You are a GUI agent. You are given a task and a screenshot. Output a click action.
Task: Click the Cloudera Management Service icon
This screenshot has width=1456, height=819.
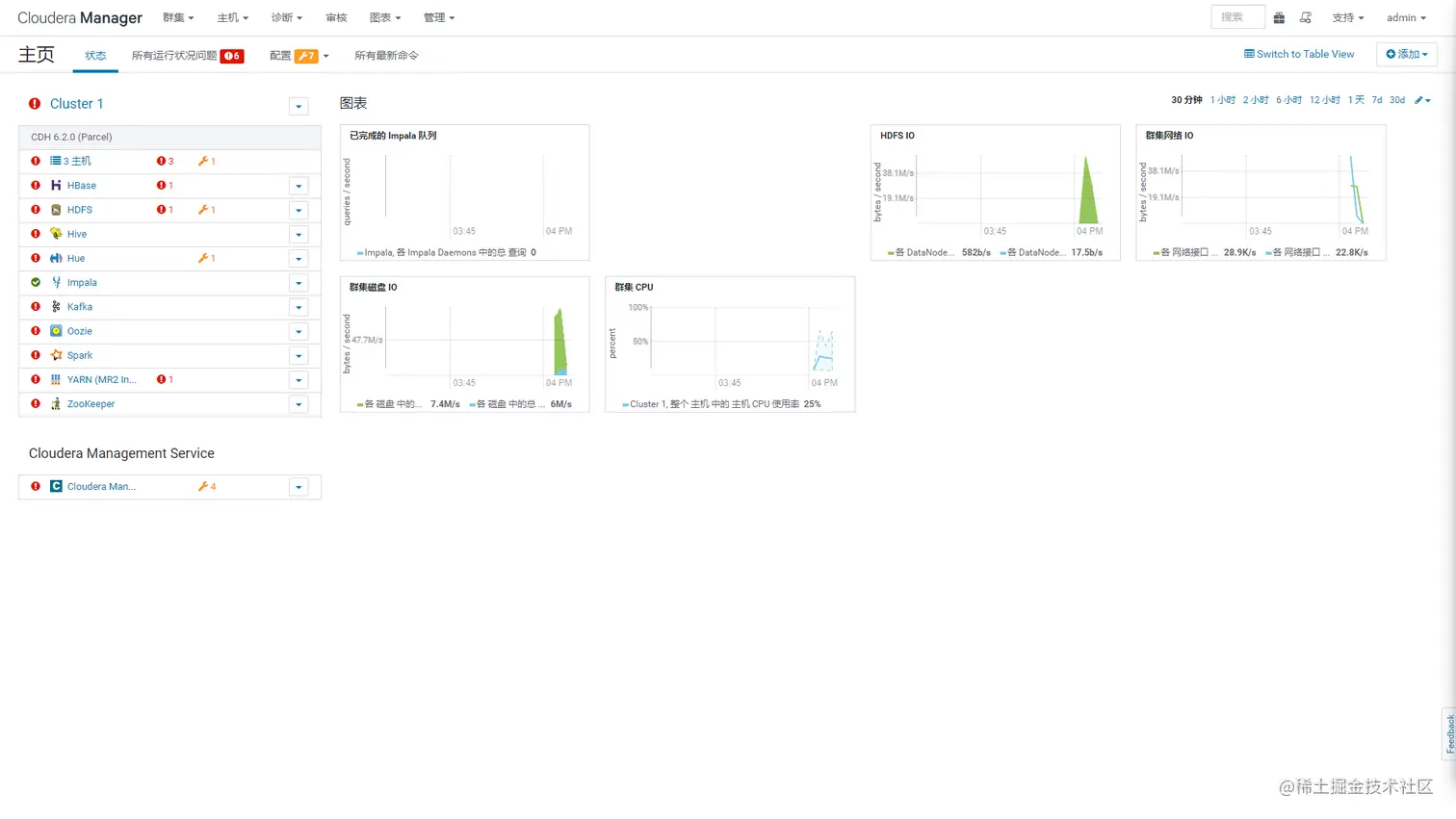click(x=56, y=486)
